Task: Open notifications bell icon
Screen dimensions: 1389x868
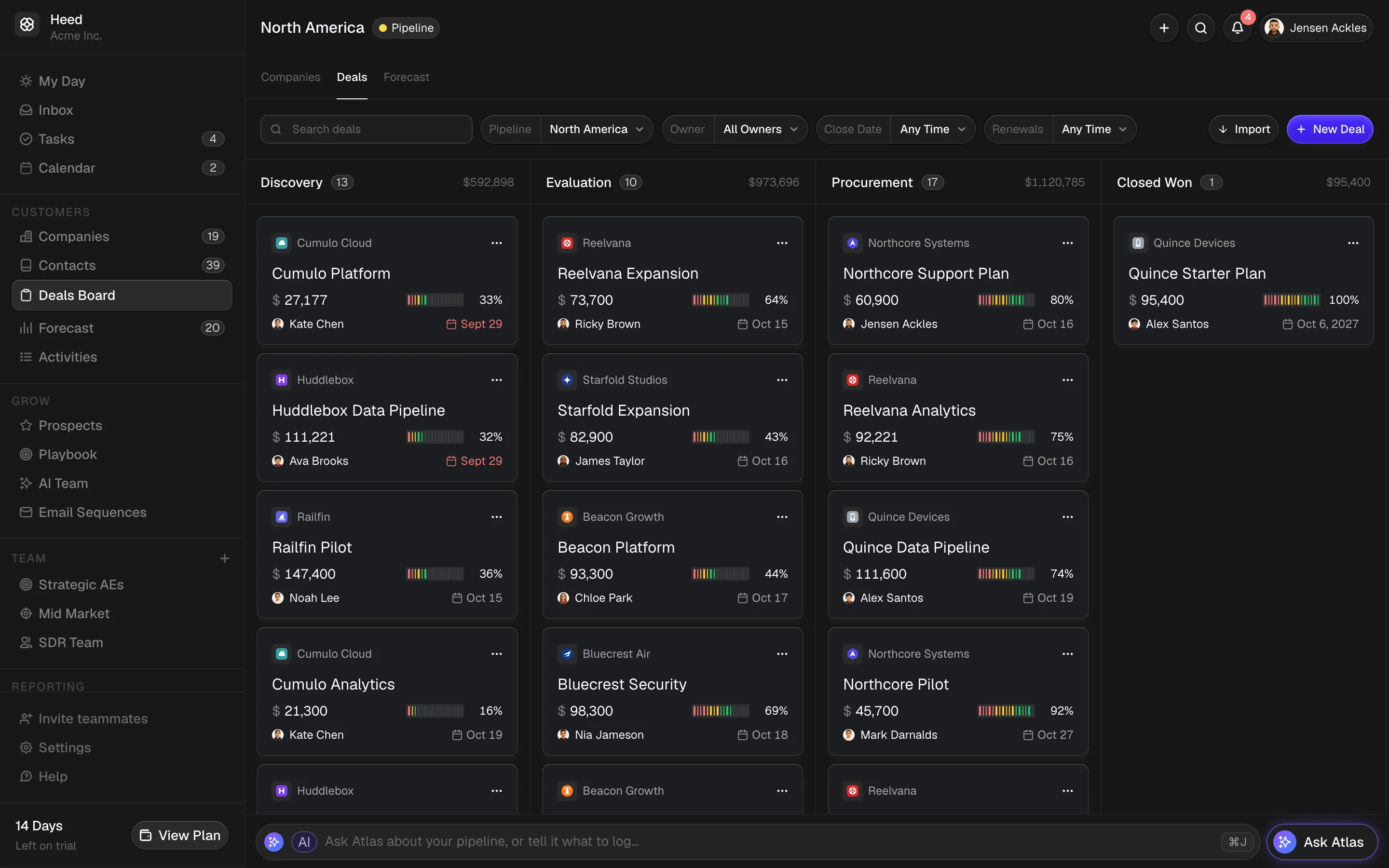Action: (1238, 27)
